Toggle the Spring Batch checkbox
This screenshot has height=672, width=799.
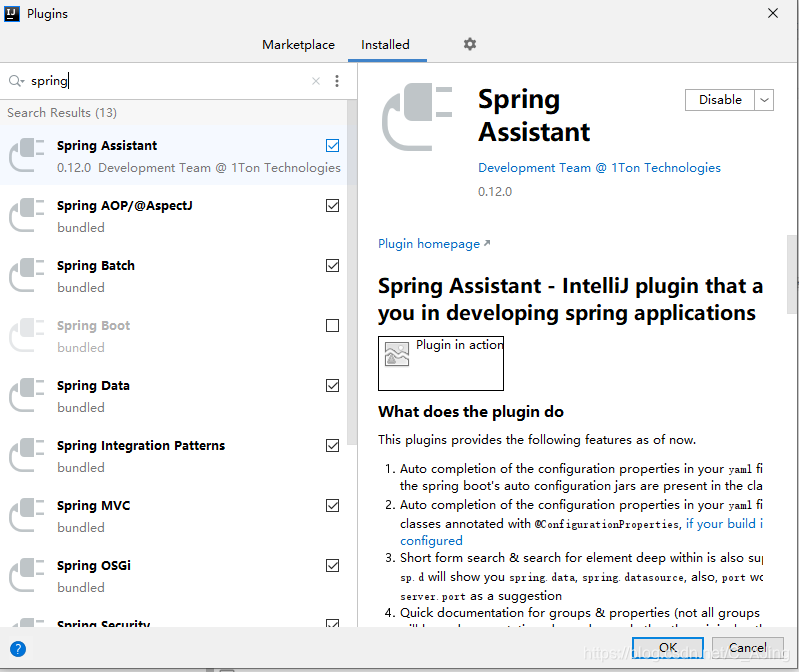click(x=332, y=266)
